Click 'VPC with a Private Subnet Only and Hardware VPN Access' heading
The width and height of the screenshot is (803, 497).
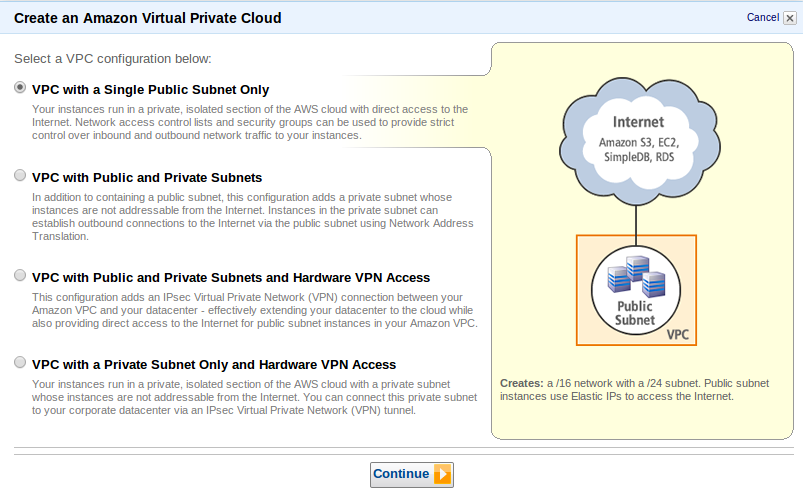(214, 365)
